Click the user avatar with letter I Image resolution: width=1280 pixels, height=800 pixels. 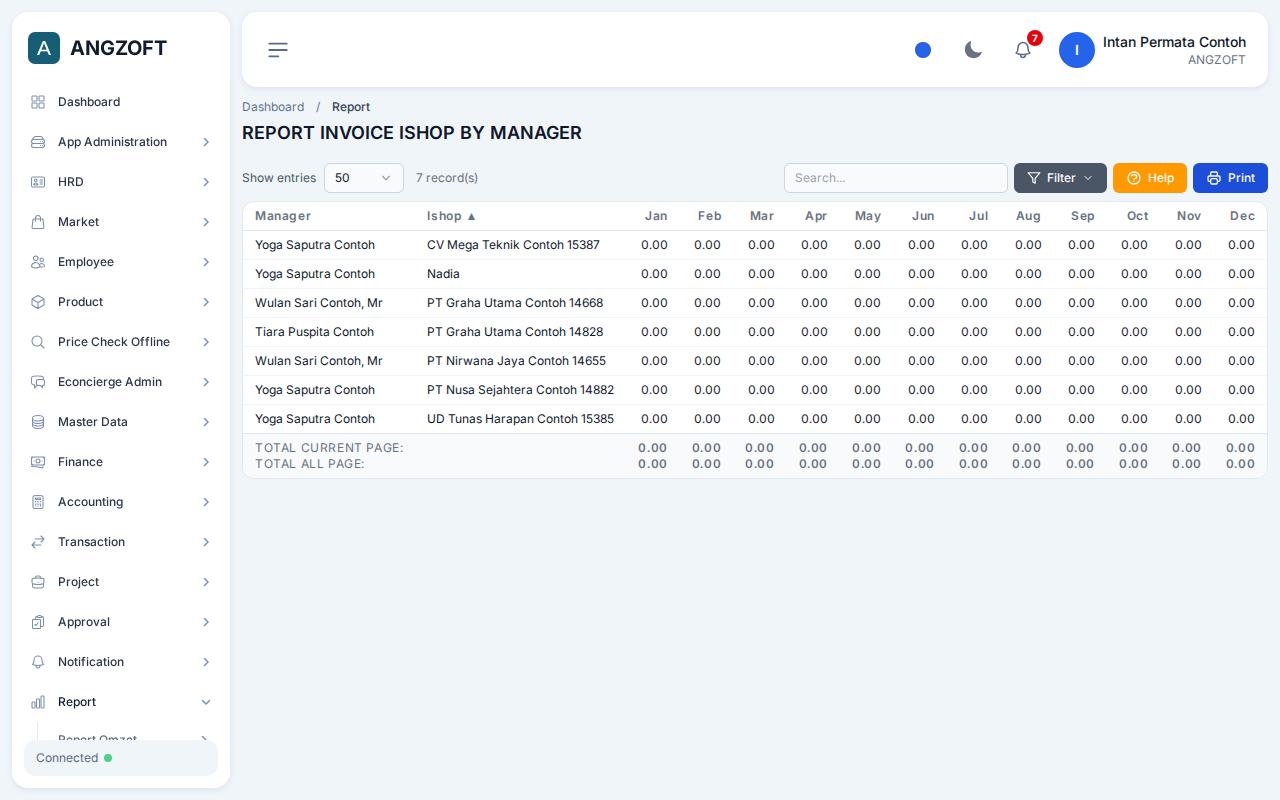[x=1077, y=50]
